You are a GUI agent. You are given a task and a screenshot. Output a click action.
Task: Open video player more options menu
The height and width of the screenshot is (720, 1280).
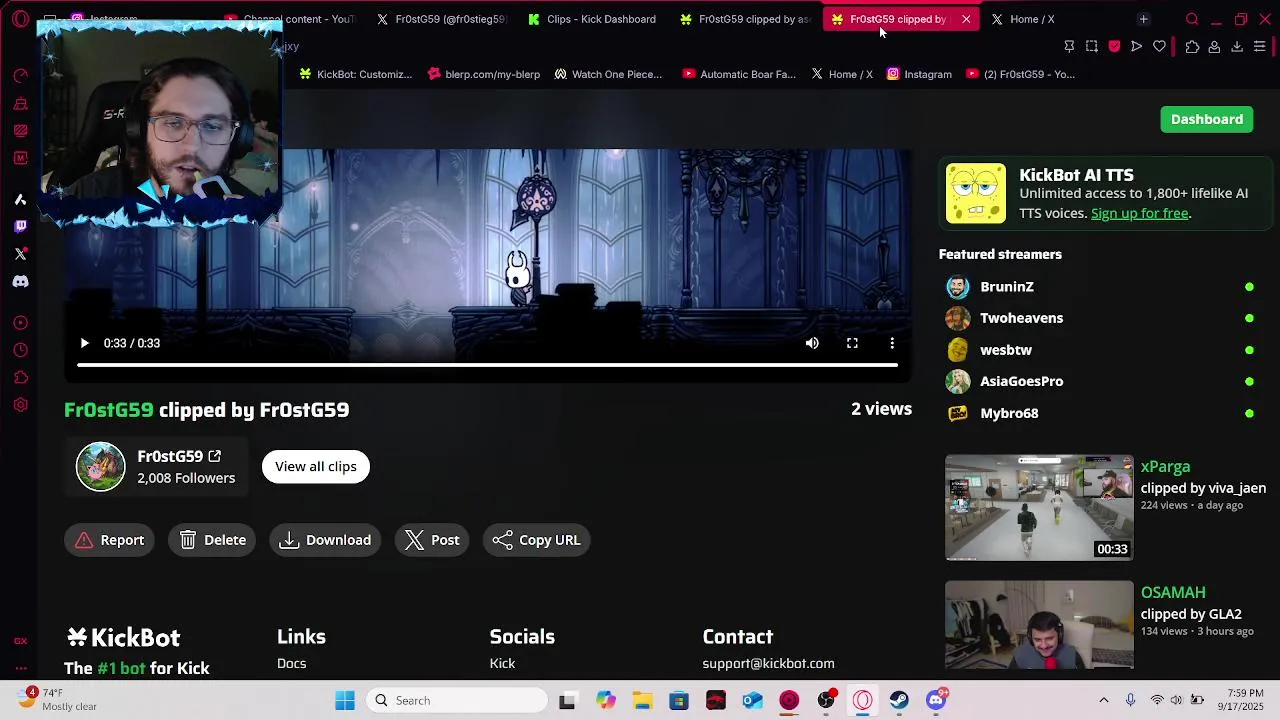coord(892,343)
